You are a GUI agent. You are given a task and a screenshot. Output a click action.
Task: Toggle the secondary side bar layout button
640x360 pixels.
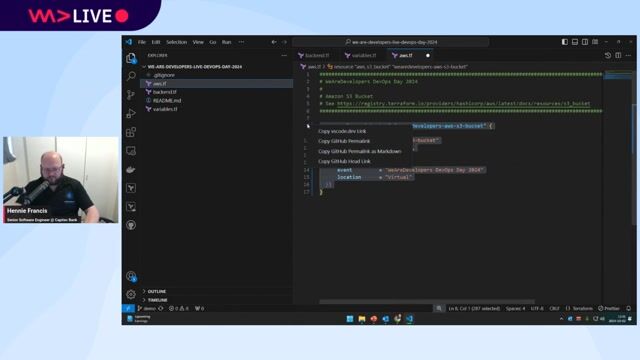pyautogui.click(x=585, y=42)
